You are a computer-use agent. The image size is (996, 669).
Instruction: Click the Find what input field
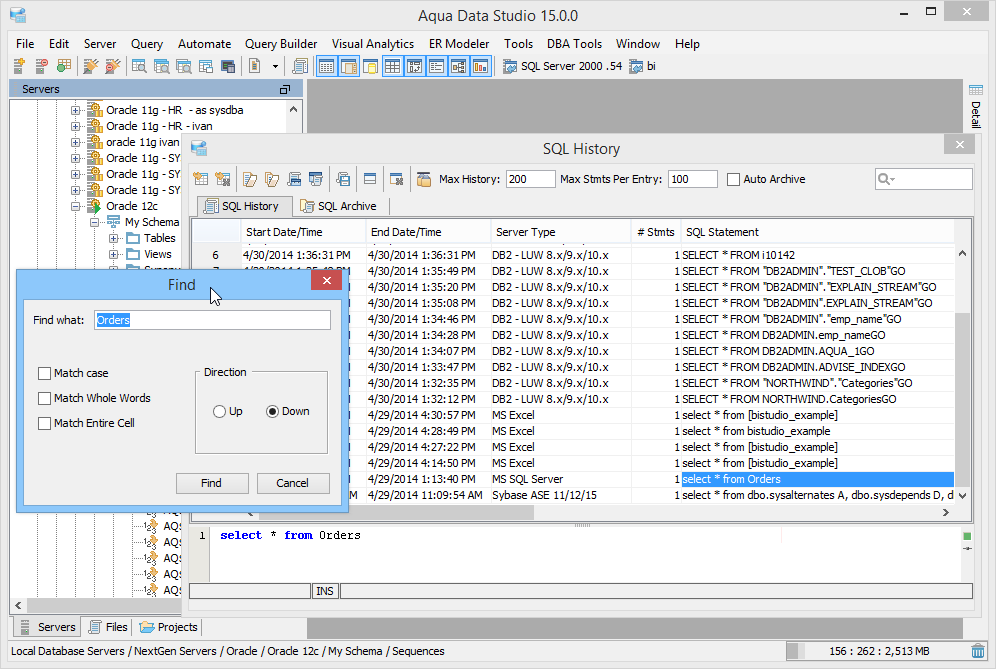(212, 320)
